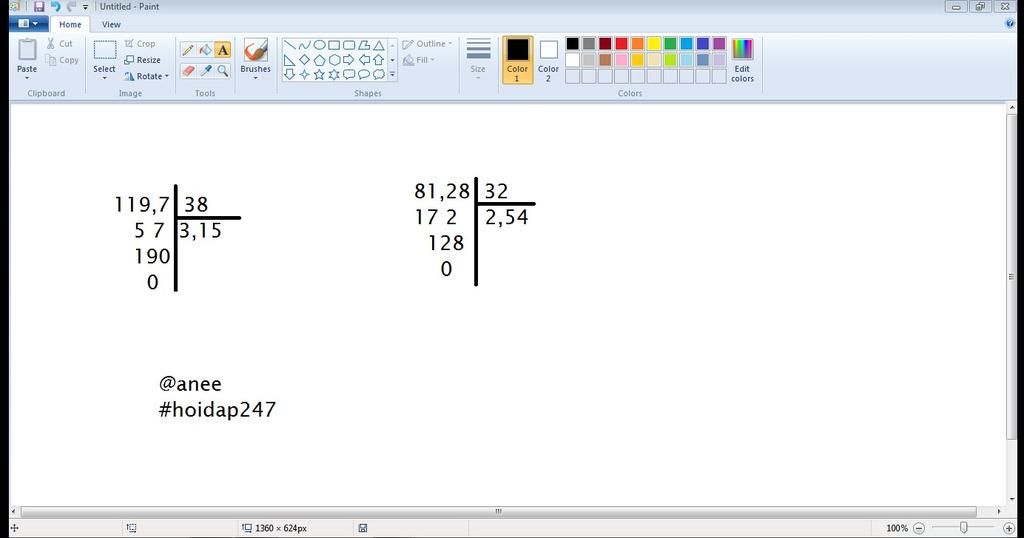Viewport: 1024px width, 538px height.
Task: Pick the purple color swatch
Action: tap(719, 44)
